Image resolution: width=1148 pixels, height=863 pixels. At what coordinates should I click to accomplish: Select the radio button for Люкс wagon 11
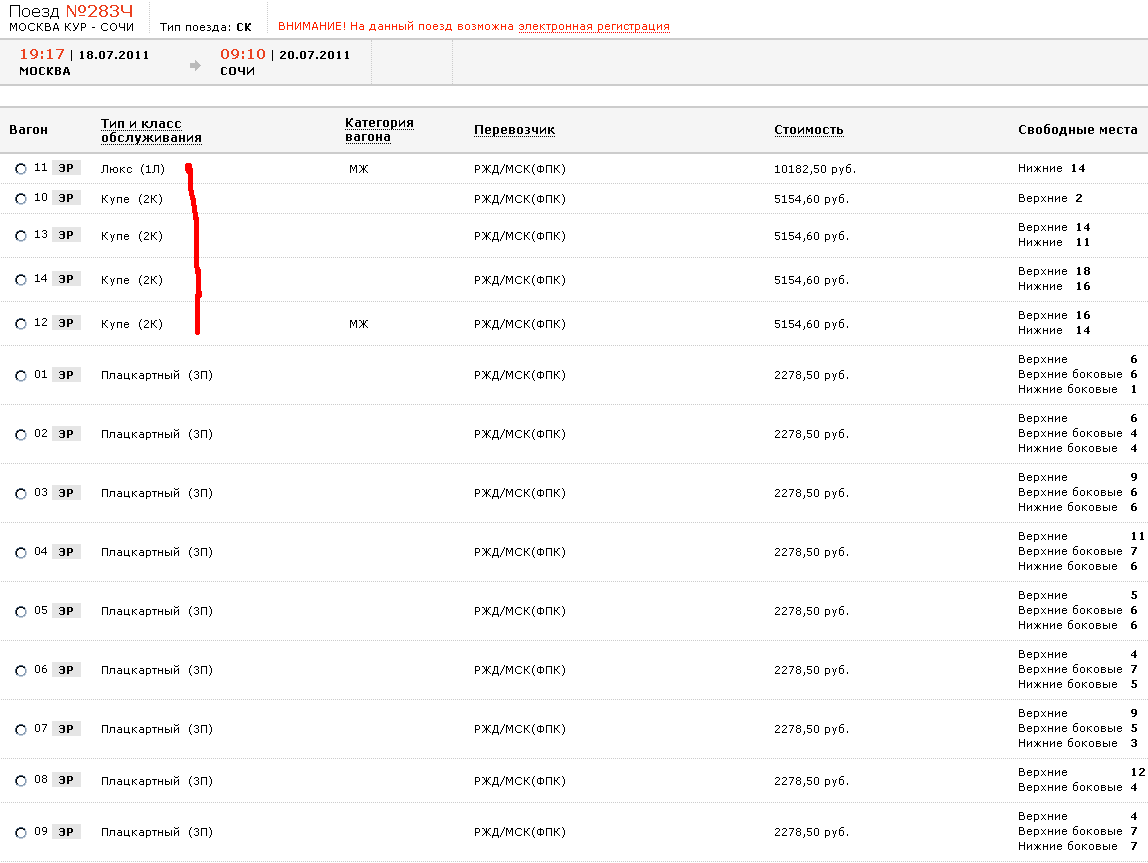coord(21,170)
